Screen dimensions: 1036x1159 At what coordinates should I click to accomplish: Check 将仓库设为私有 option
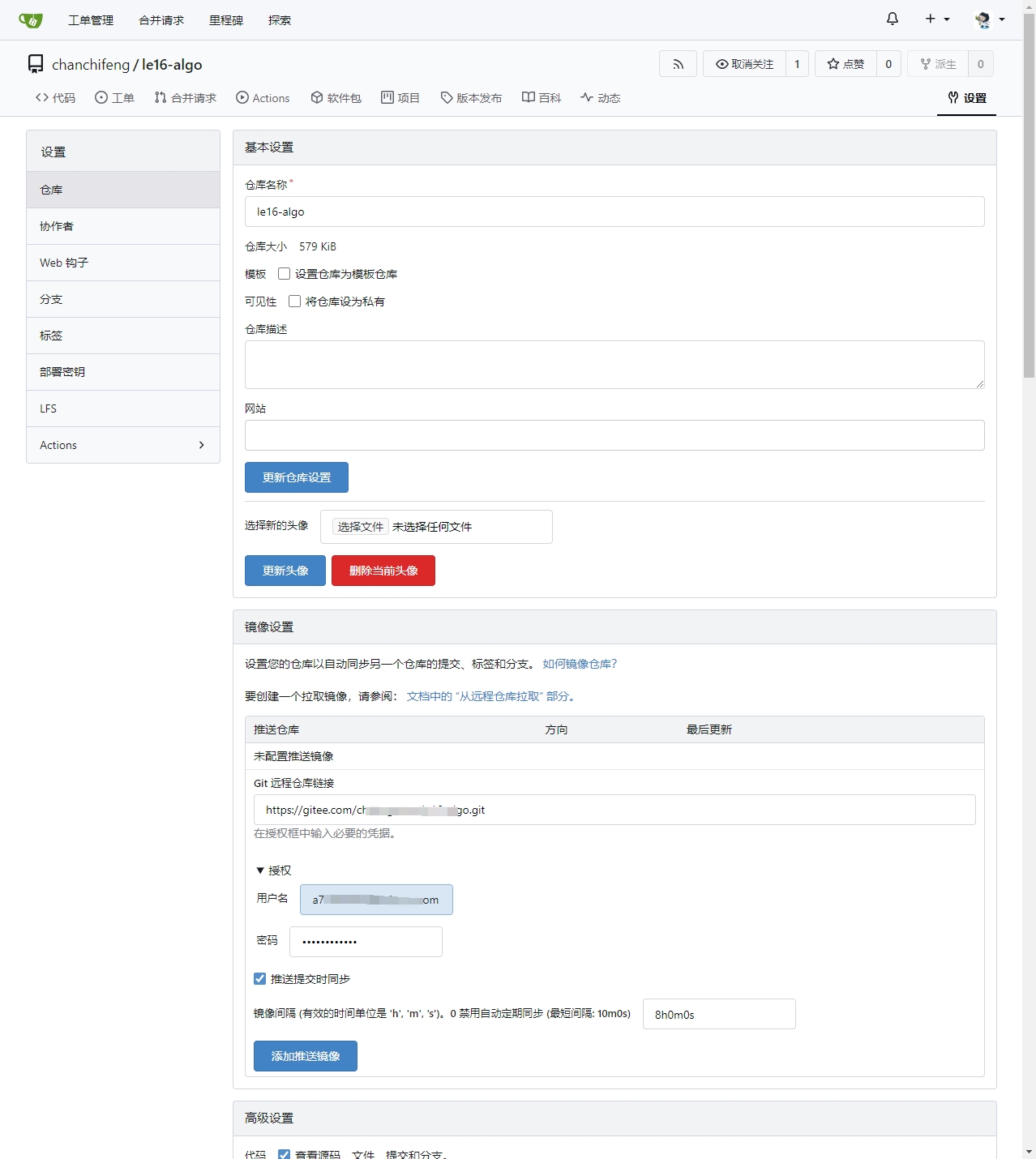(x=294, y=302)
